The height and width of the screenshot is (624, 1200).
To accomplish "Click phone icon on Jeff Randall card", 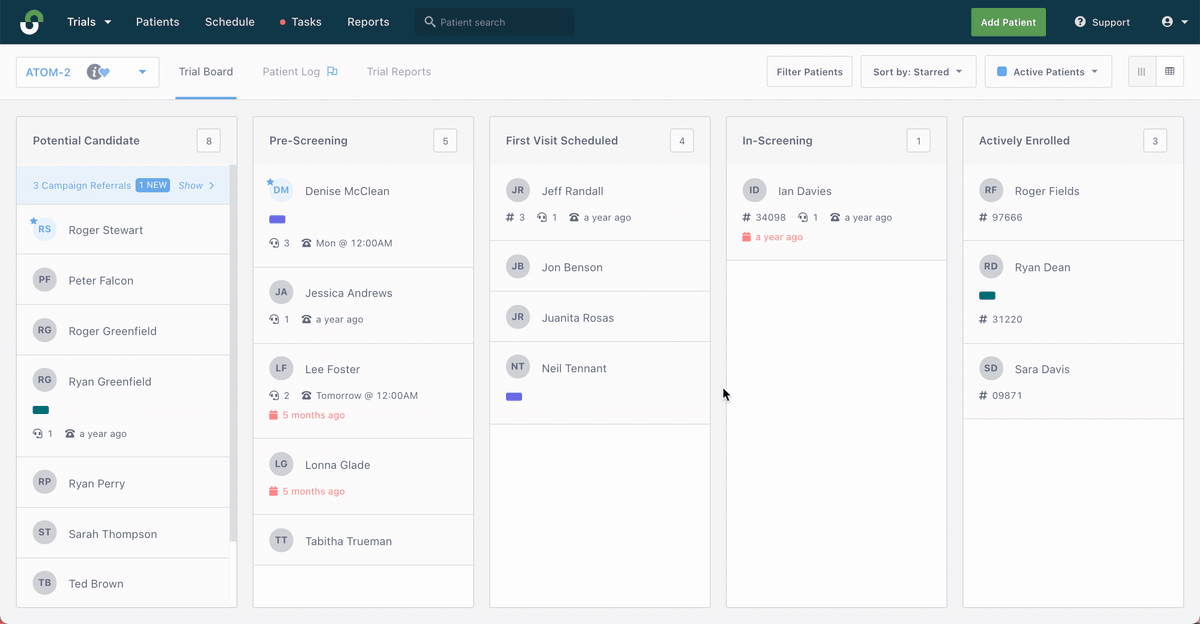I will [574, 217].
